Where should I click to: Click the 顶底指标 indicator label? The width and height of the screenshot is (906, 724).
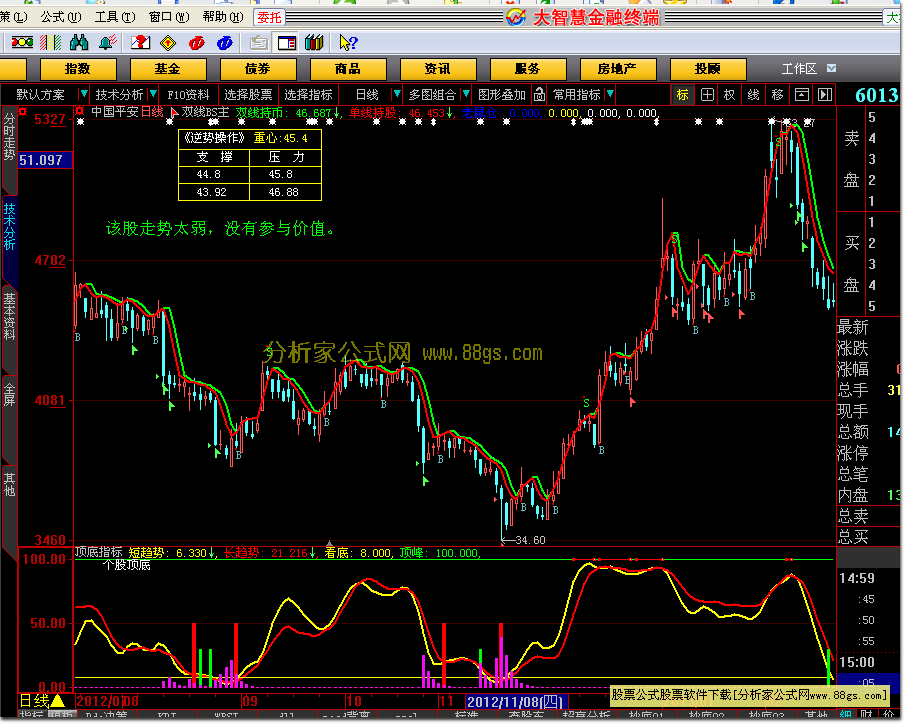click(x=99, y=552)
